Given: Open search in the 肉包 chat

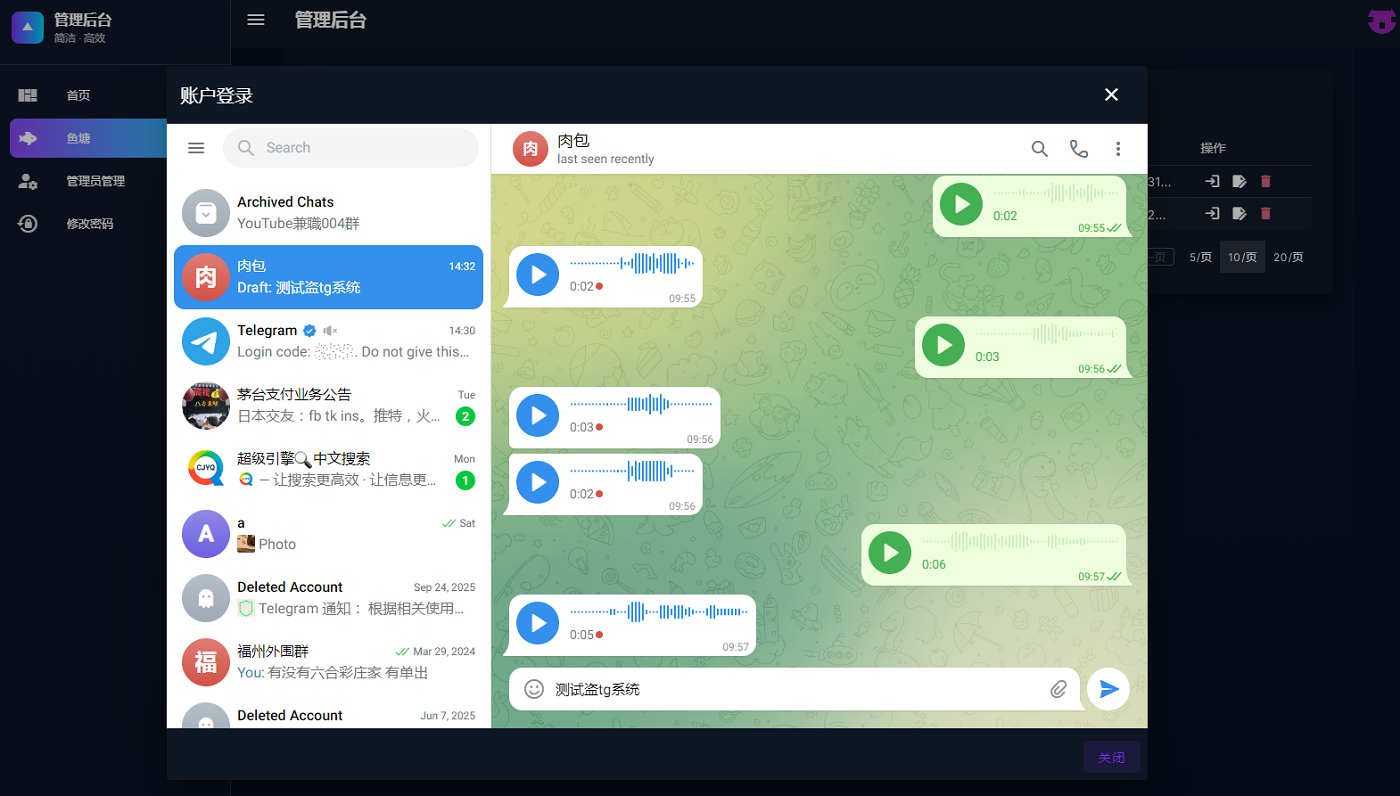Looking at the screenshot, I should 1039,148.
